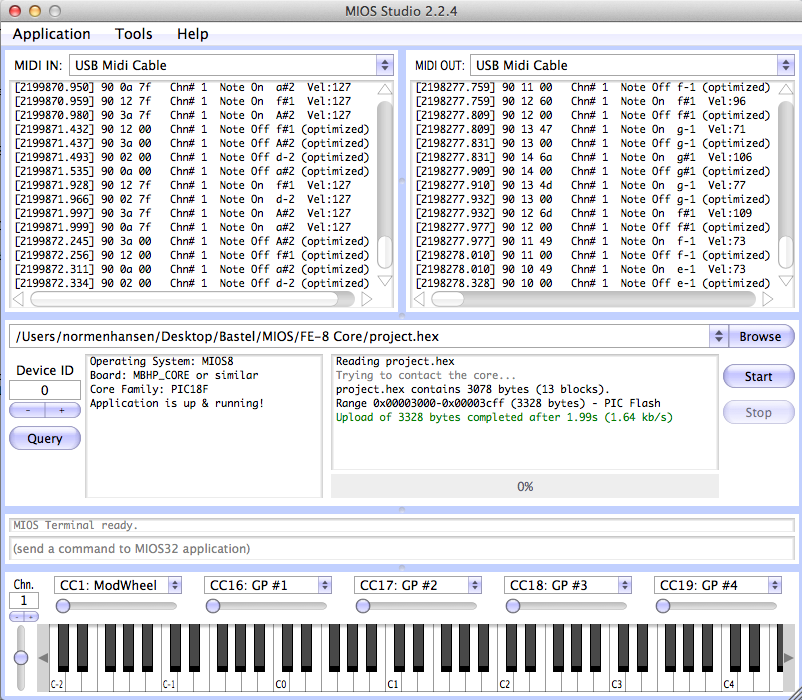
Task: Click the keyboard scroll-left arrow
Action: pos(43,658)
